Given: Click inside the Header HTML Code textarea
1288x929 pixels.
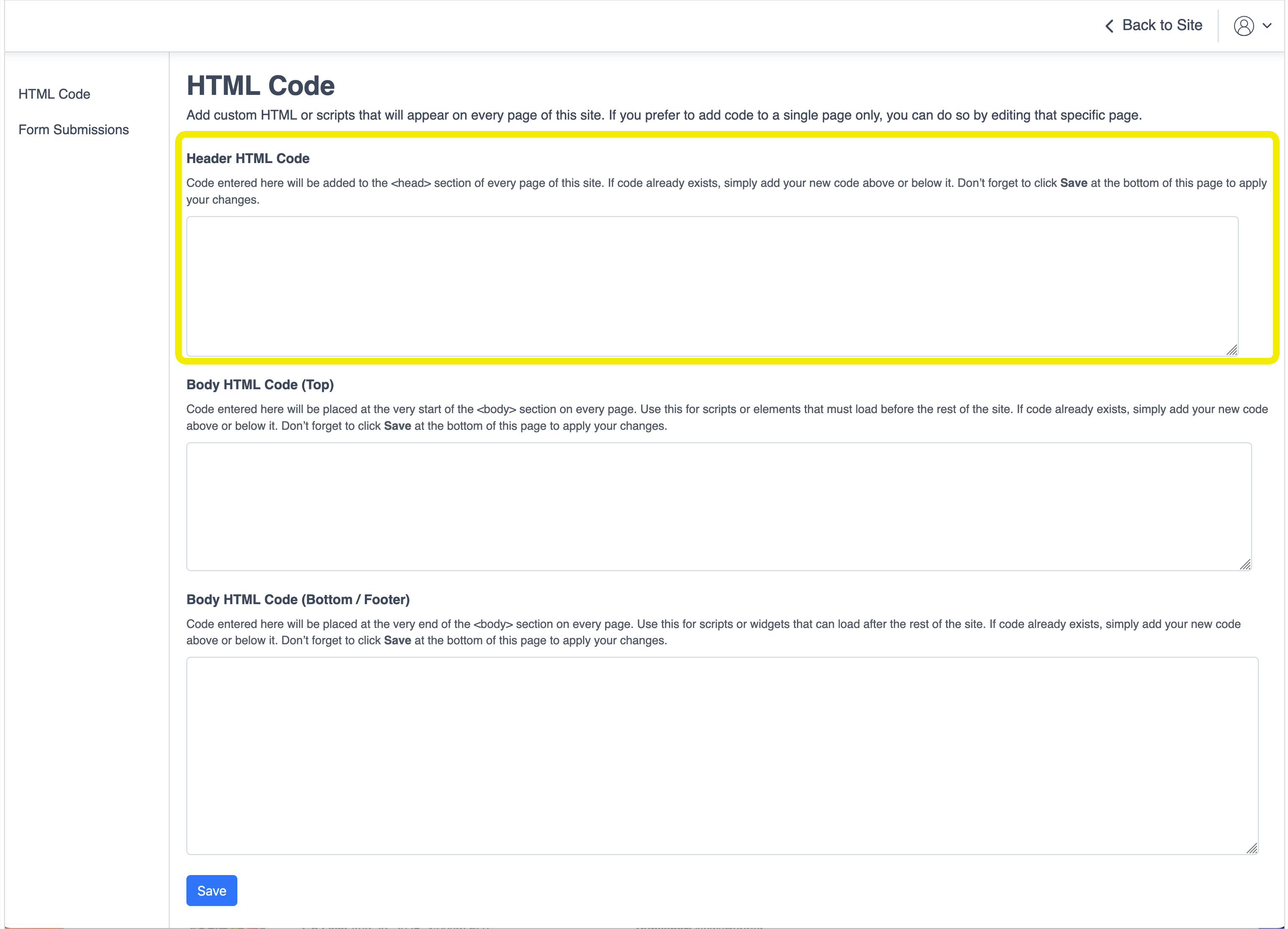Looking at the screenshot, I should (712, 286).
